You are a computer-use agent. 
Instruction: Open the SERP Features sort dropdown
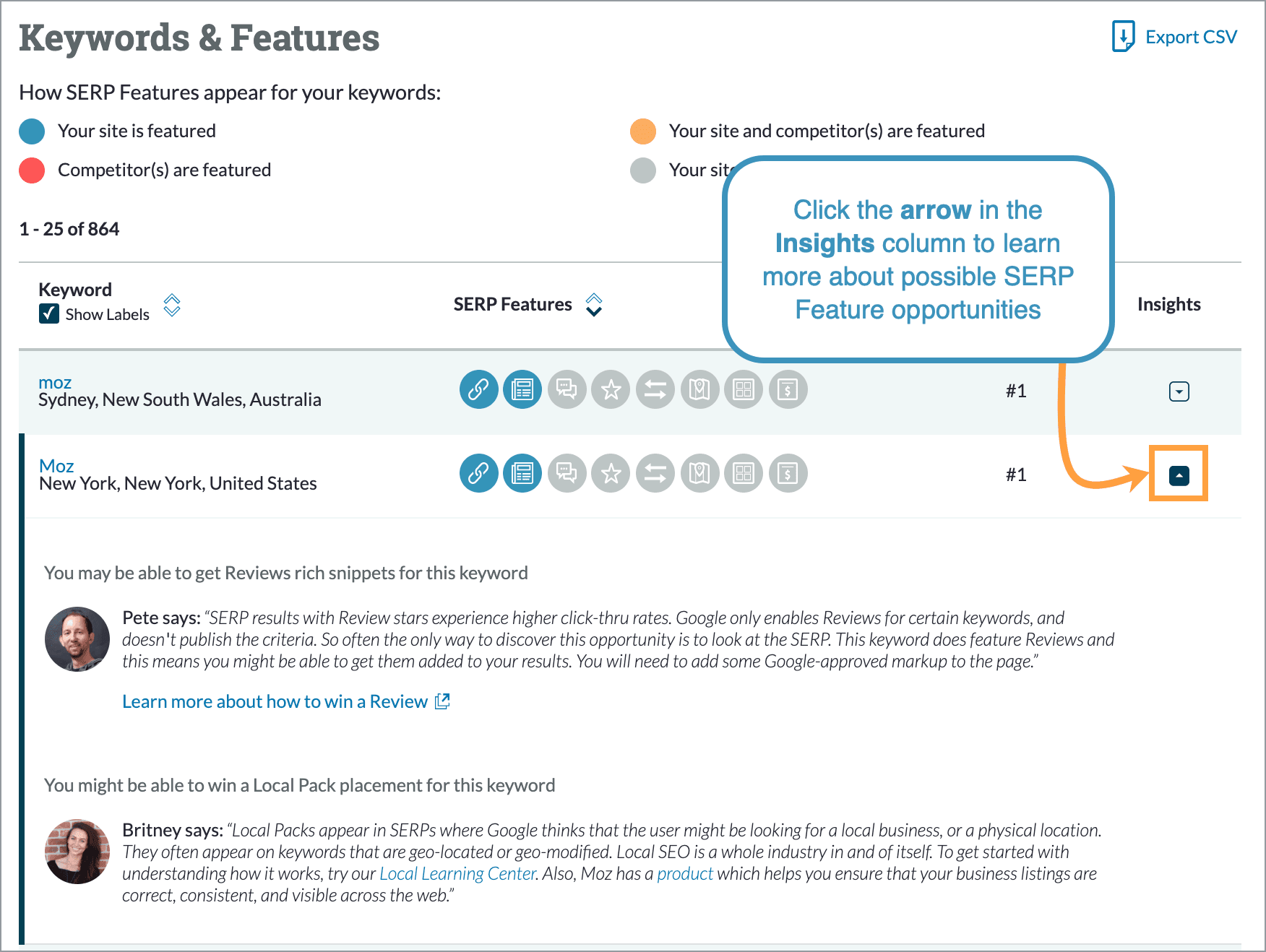pos(593,305)
